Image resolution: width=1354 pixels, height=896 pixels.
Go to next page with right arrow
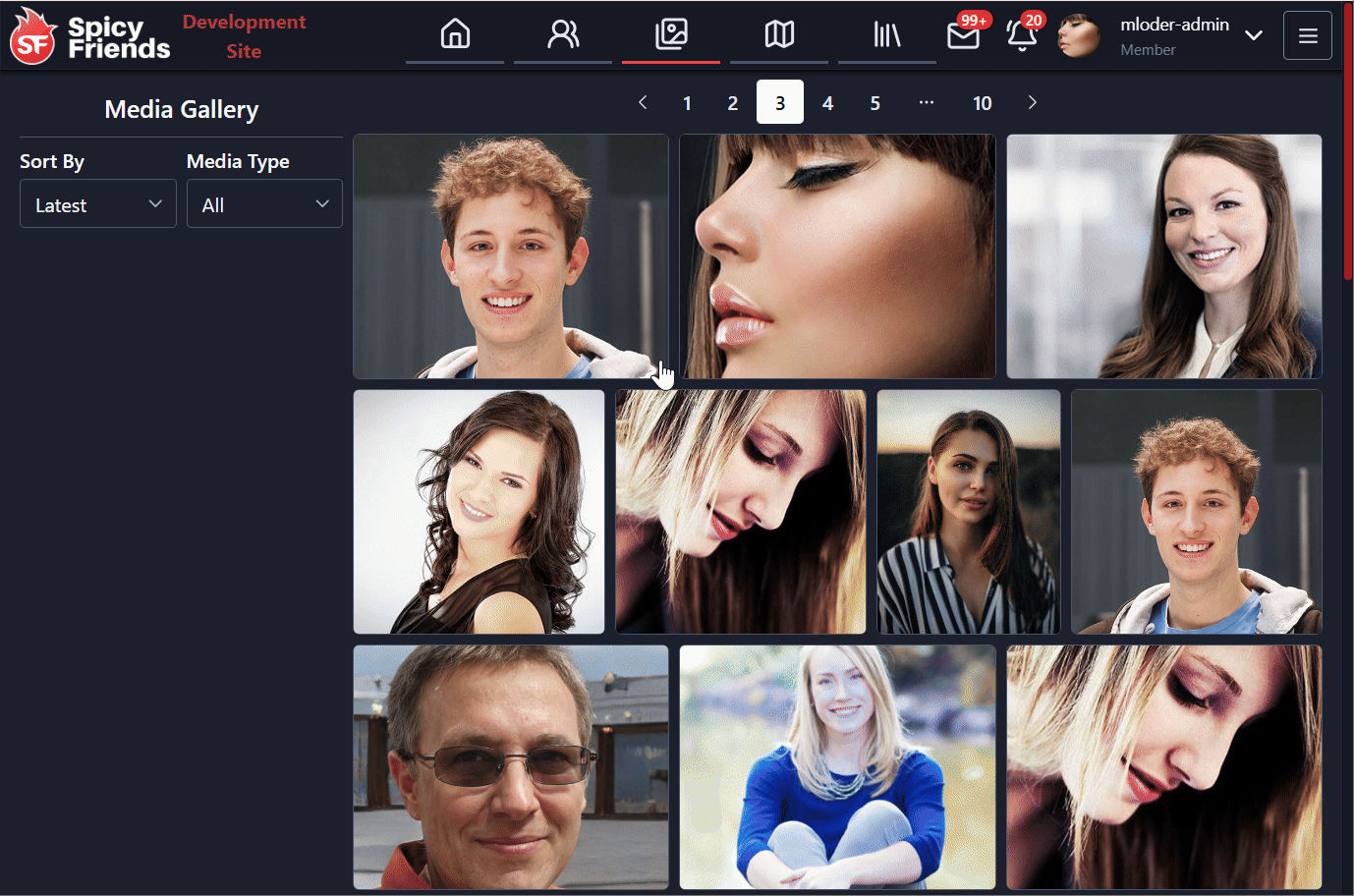1032,102
